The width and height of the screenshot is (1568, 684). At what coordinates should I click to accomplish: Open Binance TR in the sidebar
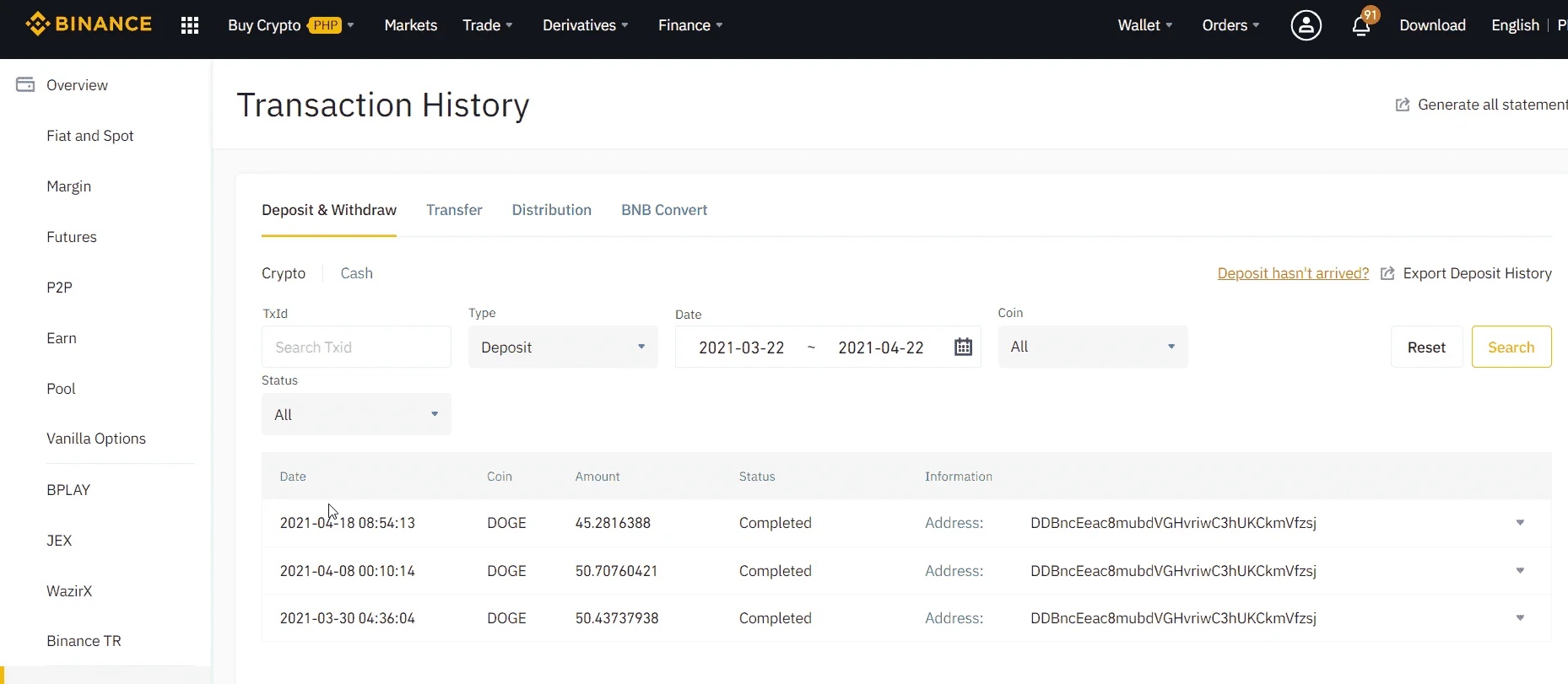[x=84, y=641]
